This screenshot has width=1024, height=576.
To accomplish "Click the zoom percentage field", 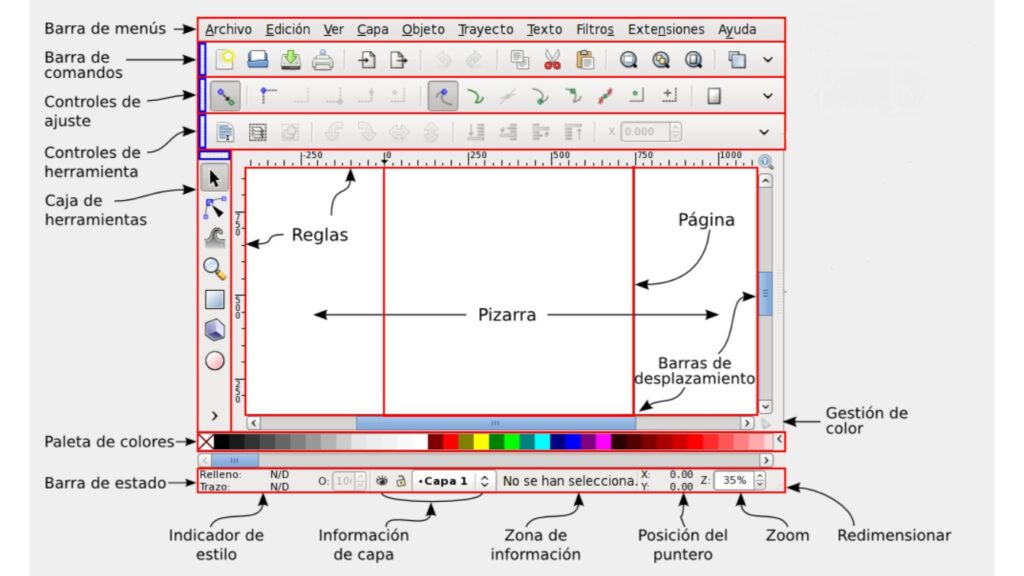I will click(x=734, y=481).
